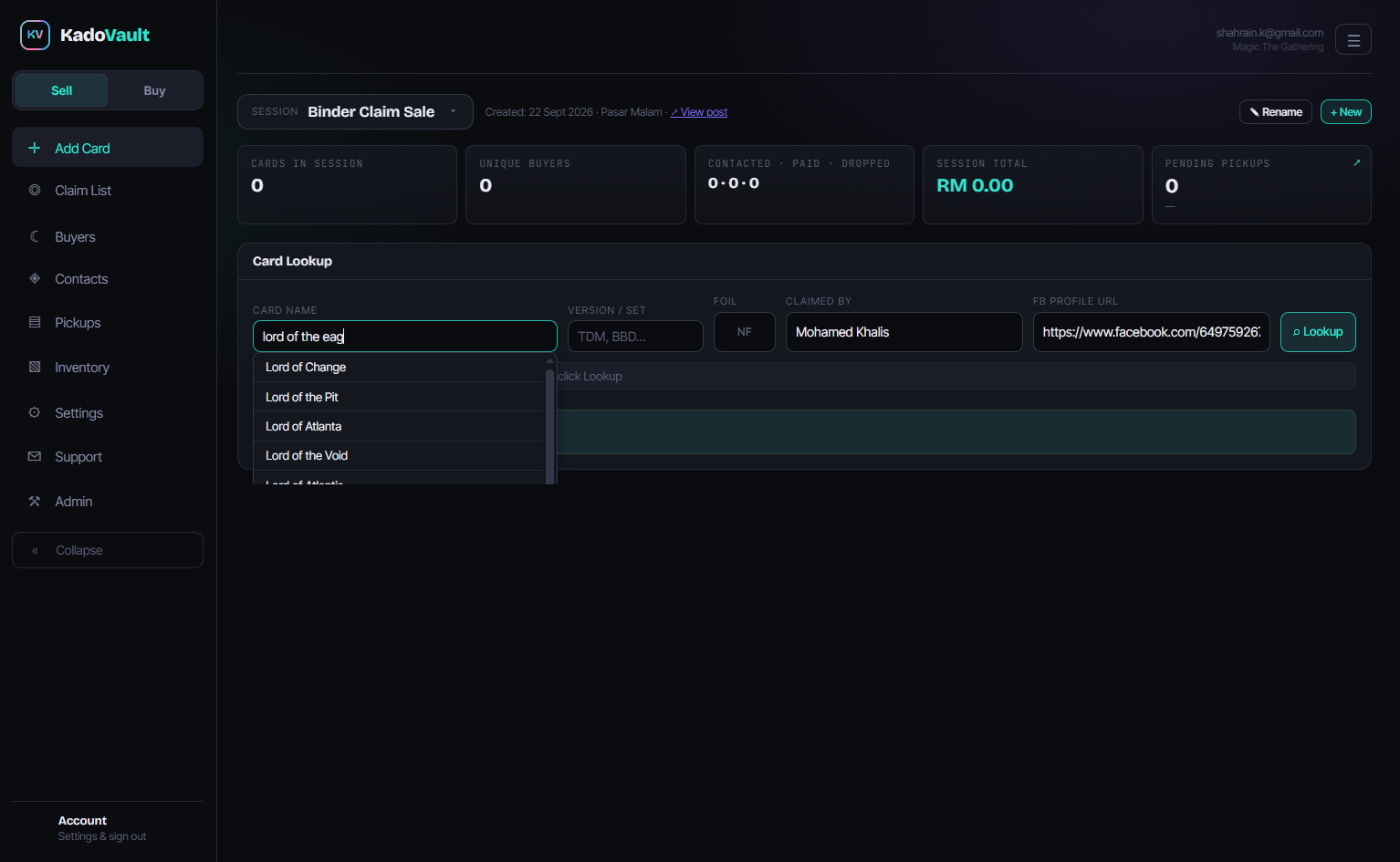
Task: Open the Binder Claim Sale session dropdown
Action: pos(355,111)
